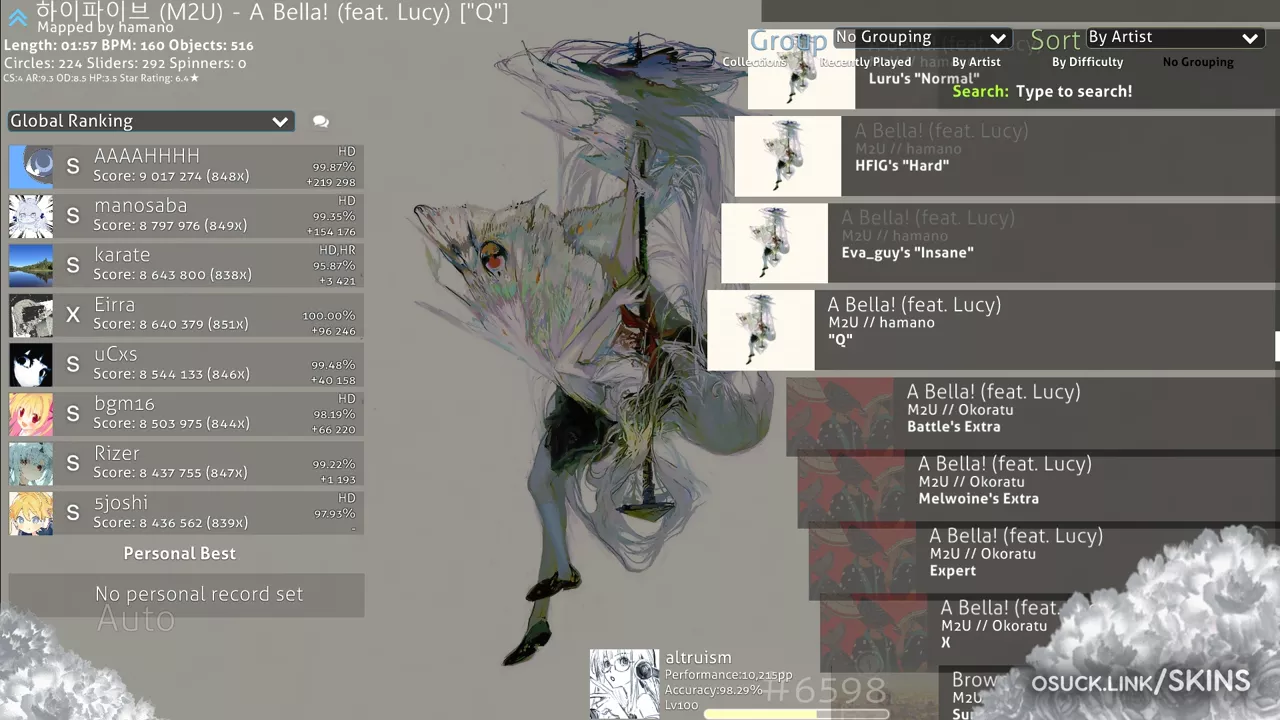
Task: Click the "99.22%" accuracy on Rizer's score
Action: coord(333,465)
